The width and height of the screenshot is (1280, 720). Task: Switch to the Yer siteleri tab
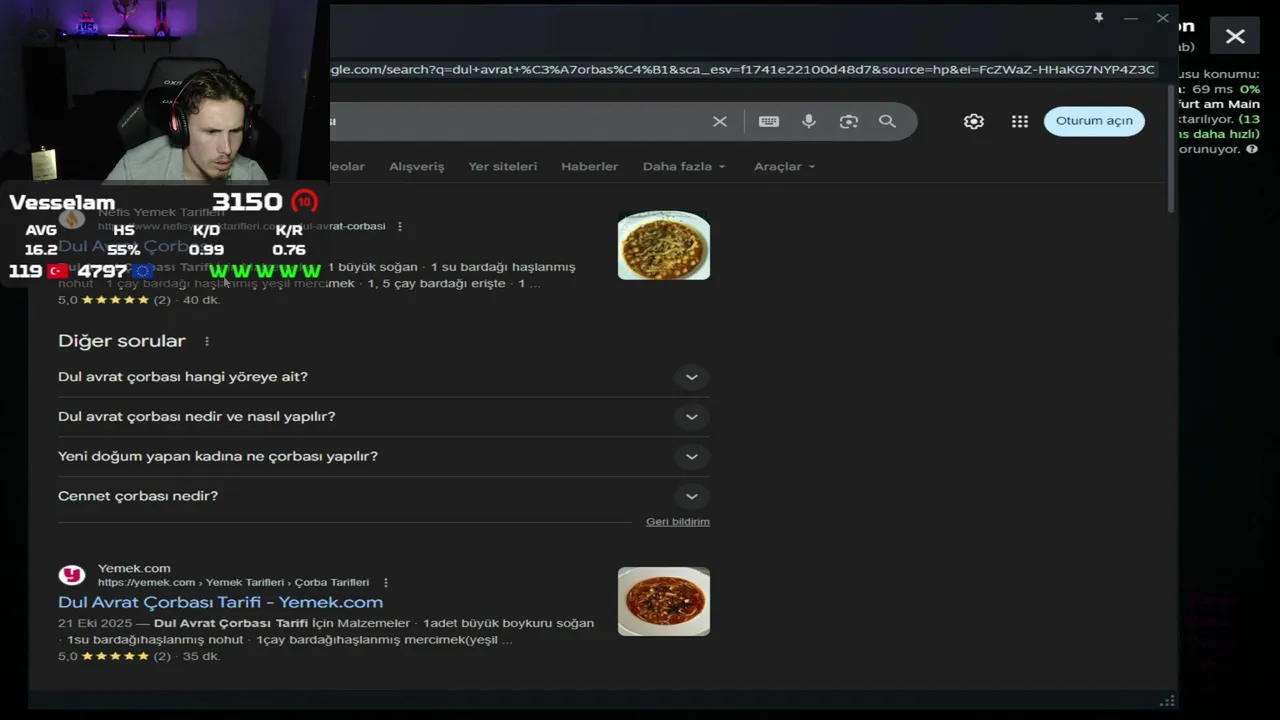(x=502, y=166)
